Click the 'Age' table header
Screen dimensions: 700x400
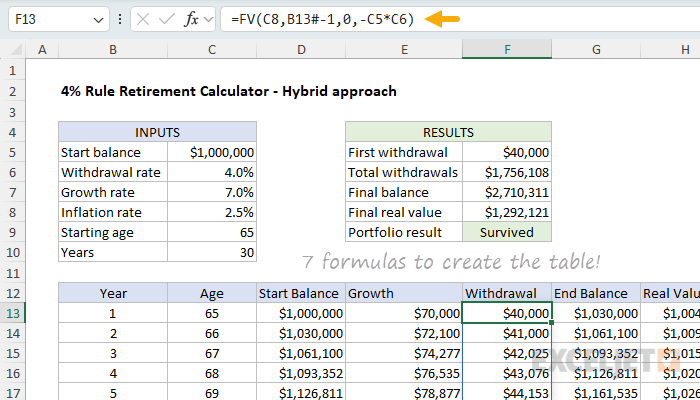212,293
